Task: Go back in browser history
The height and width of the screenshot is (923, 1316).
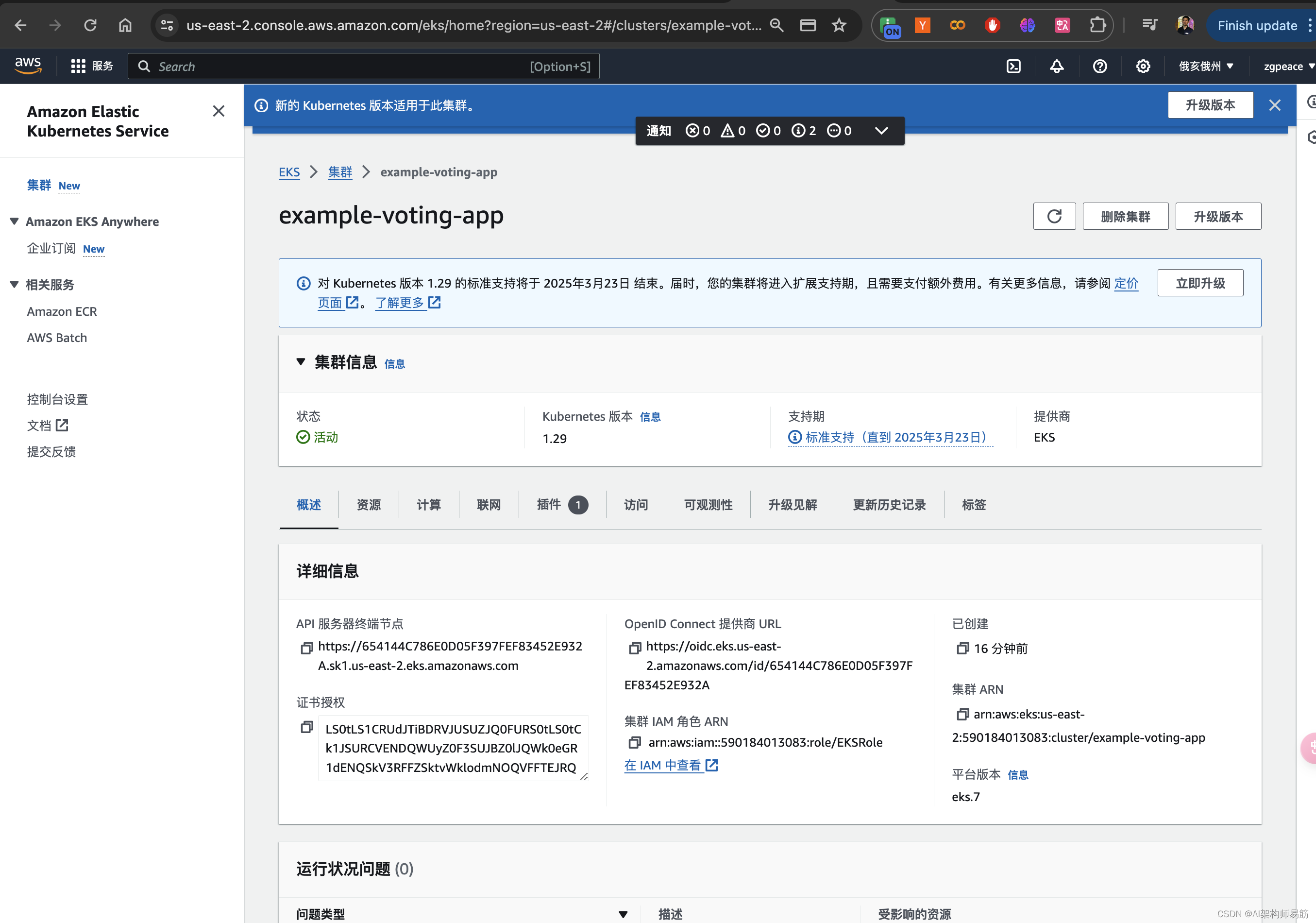Action: point(20,25)
